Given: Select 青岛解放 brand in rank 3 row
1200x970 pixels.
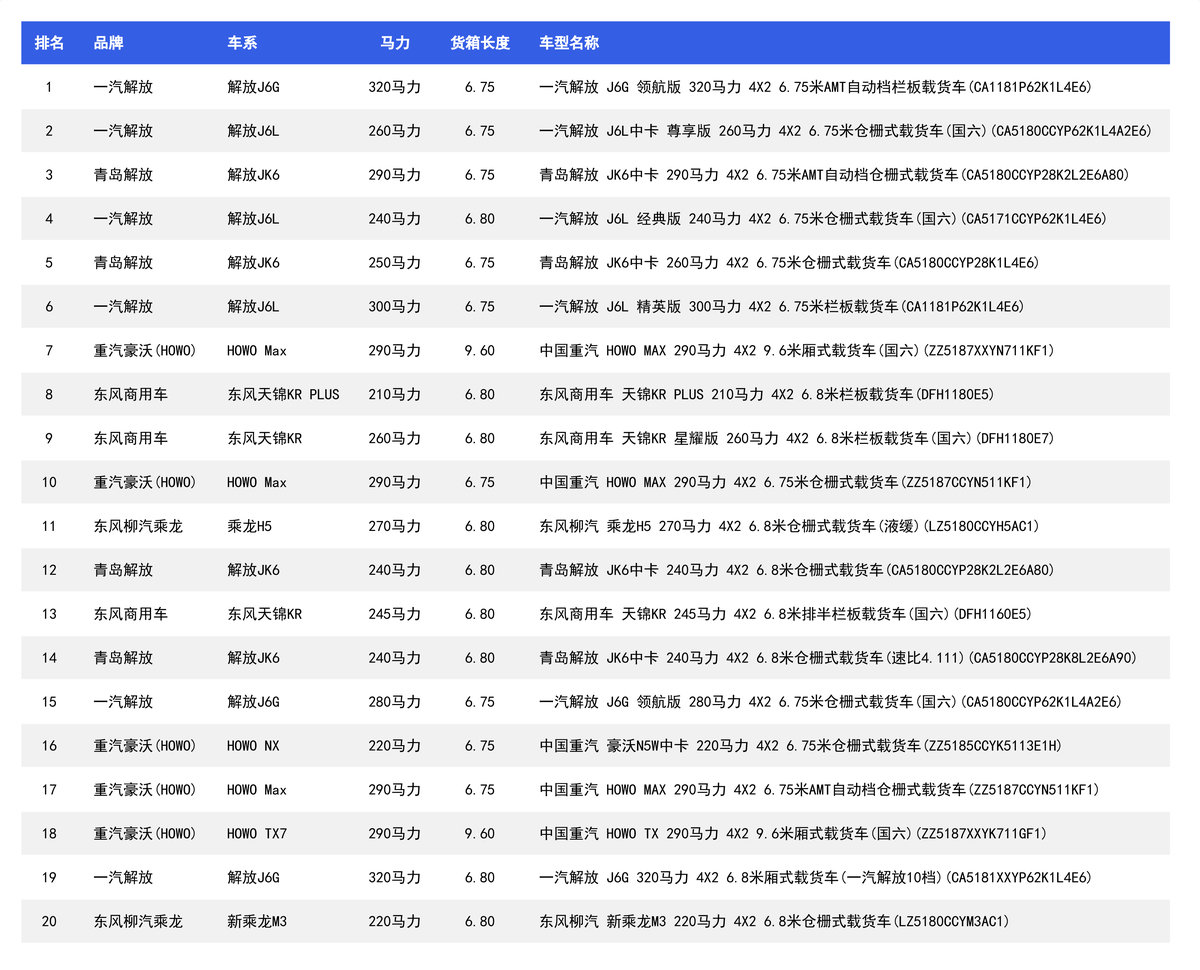Looking at the screenshot, I should pyautogui.click(x=123, y=175).
